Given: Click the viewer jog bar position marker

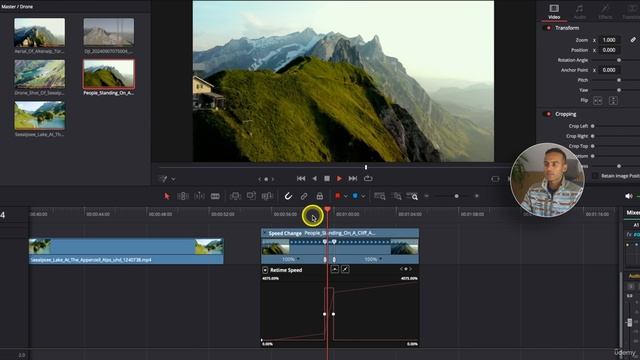Looking at the screenshot, I should click(366, 167).
